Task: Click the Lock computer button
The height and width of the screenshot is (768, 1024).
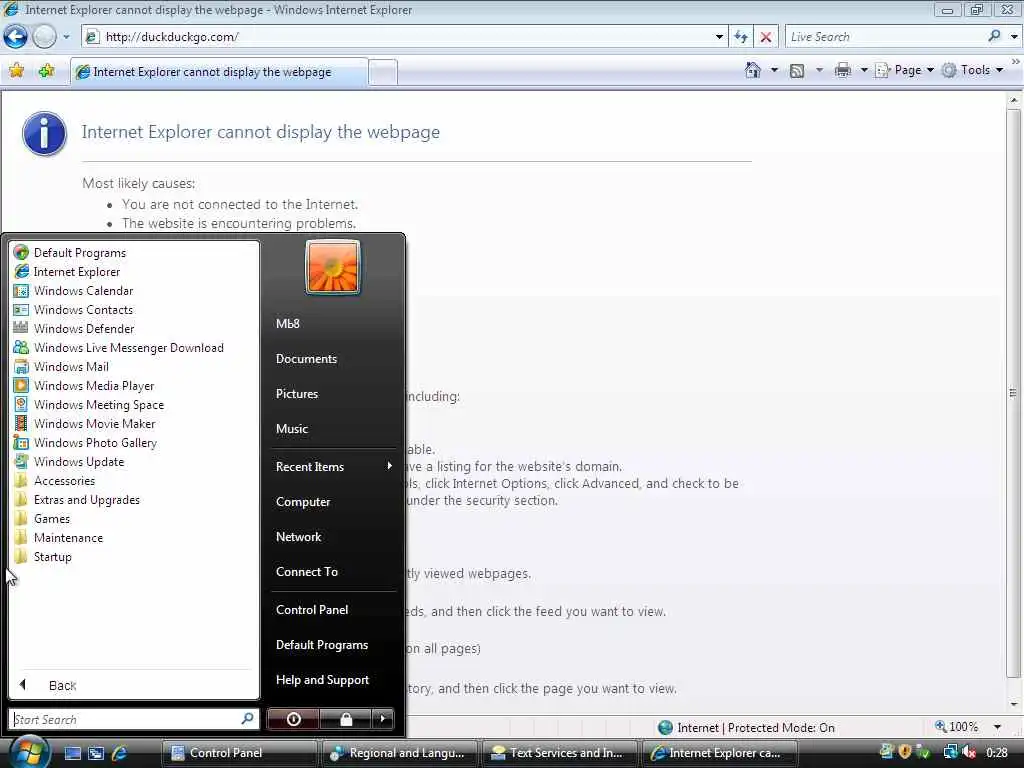Action: (x=345, y=719)
